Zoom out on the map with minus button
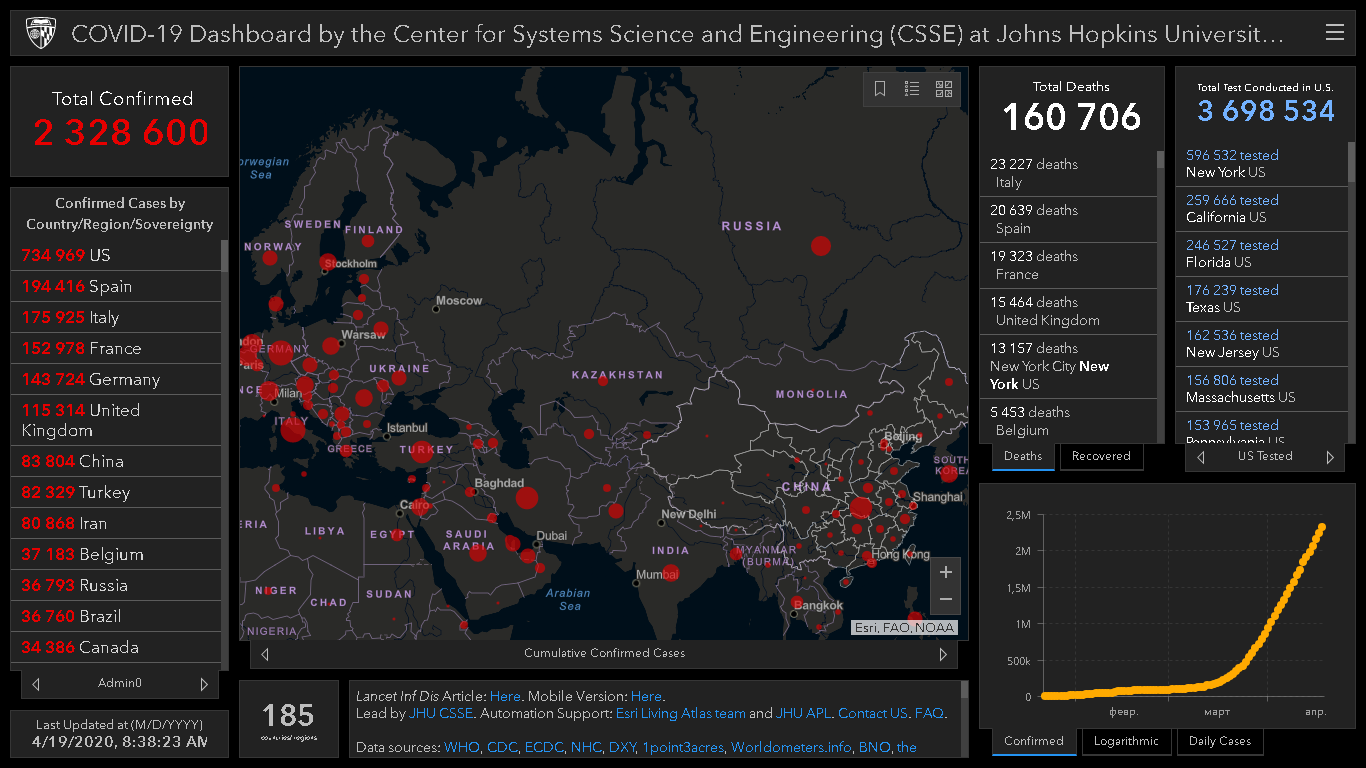 click(x=945, y=600)
